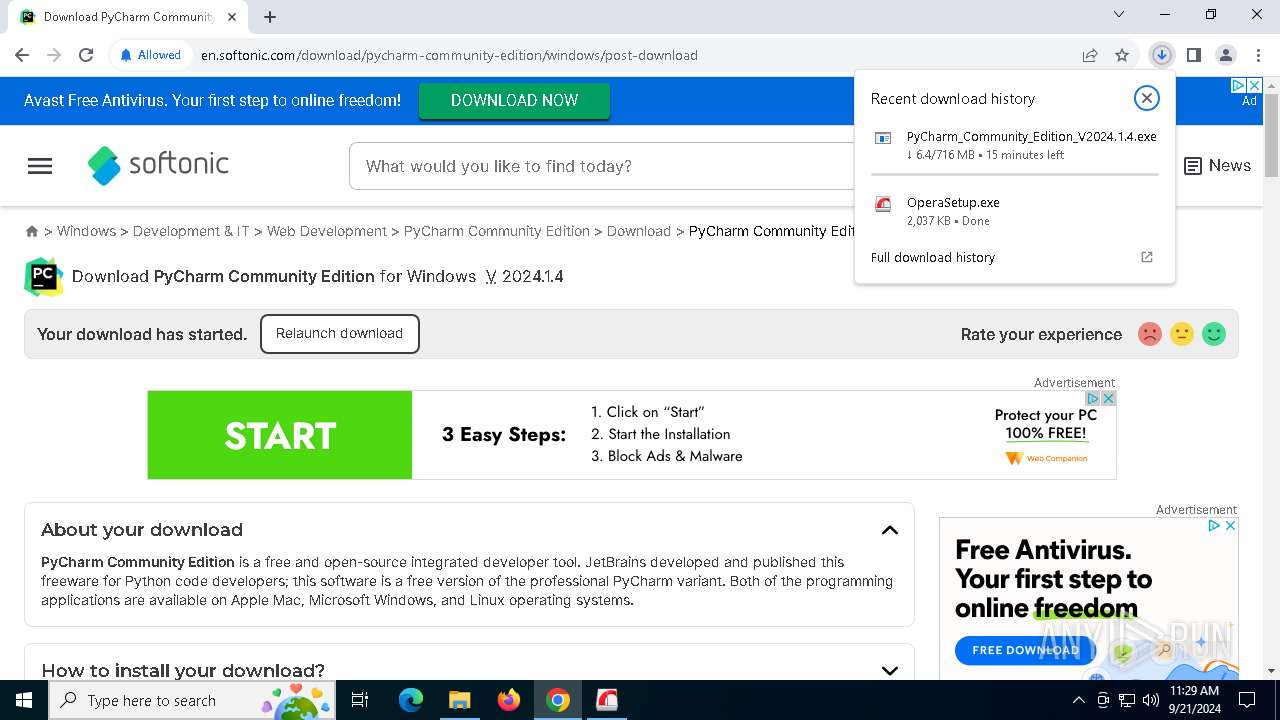Open the Softonic hamburger menu
1280x720 pixels.
click(x=40, y=166)
